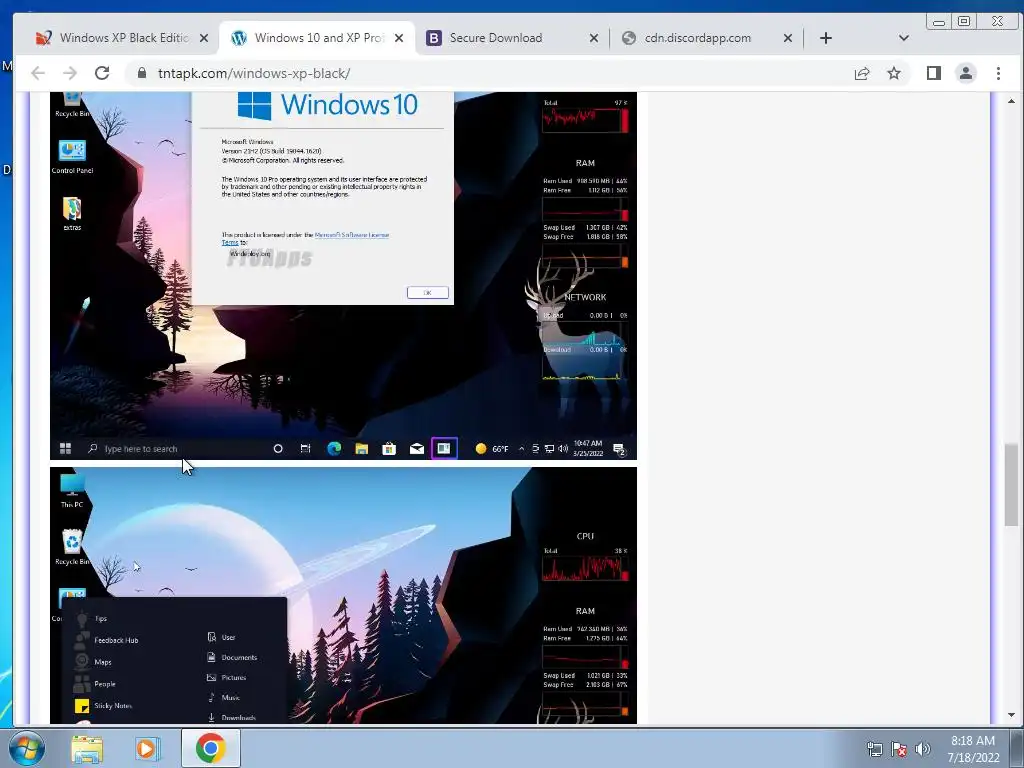
Task: Open the Chrome three-dot menu
Action: (999, 73)
